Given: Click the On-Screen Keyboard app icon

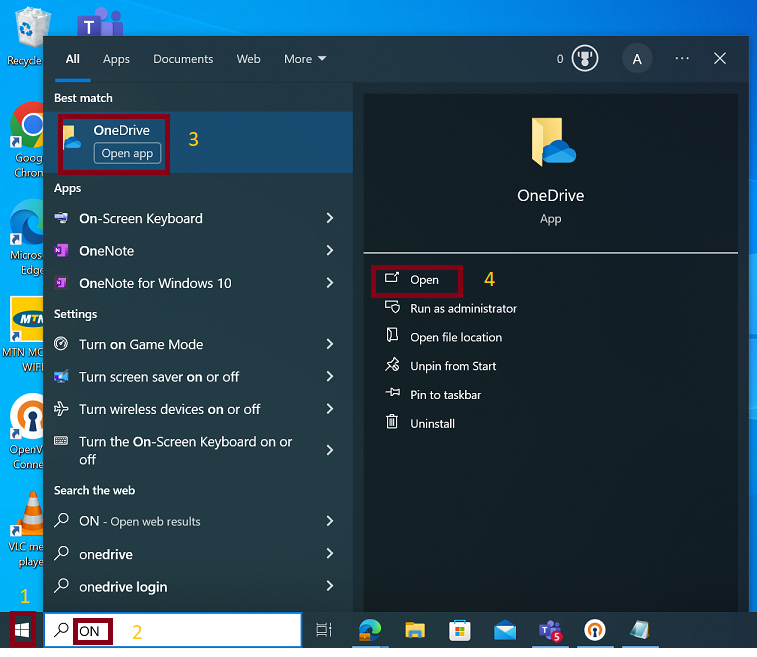Looking at the screenshot, I should 61,218.
